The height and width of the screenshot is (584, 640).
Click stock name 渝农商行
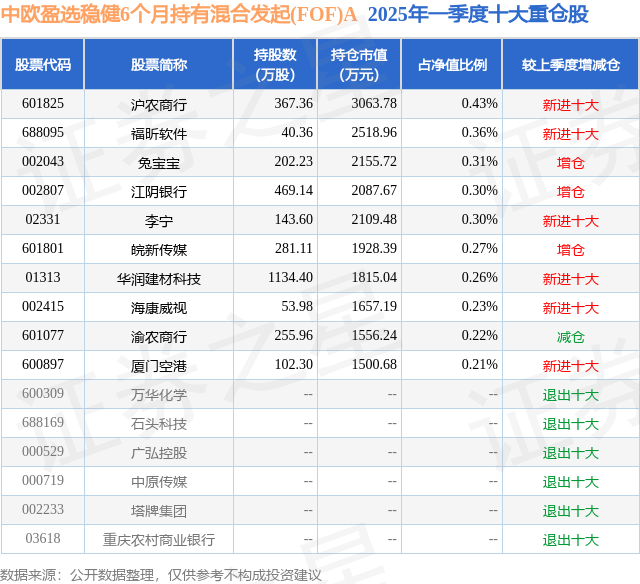click(x=159, y=337)
